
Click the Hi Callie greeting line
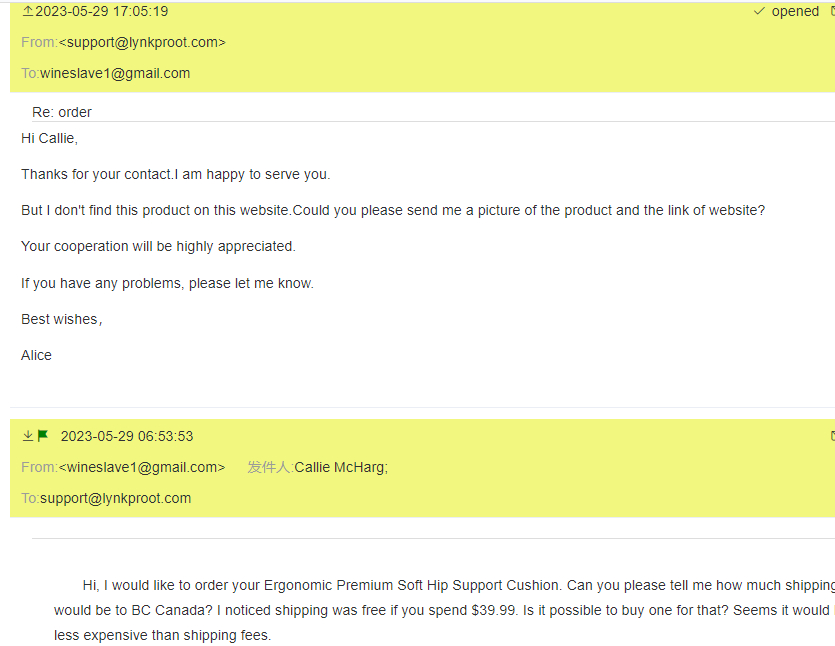(x=49, y=138)
